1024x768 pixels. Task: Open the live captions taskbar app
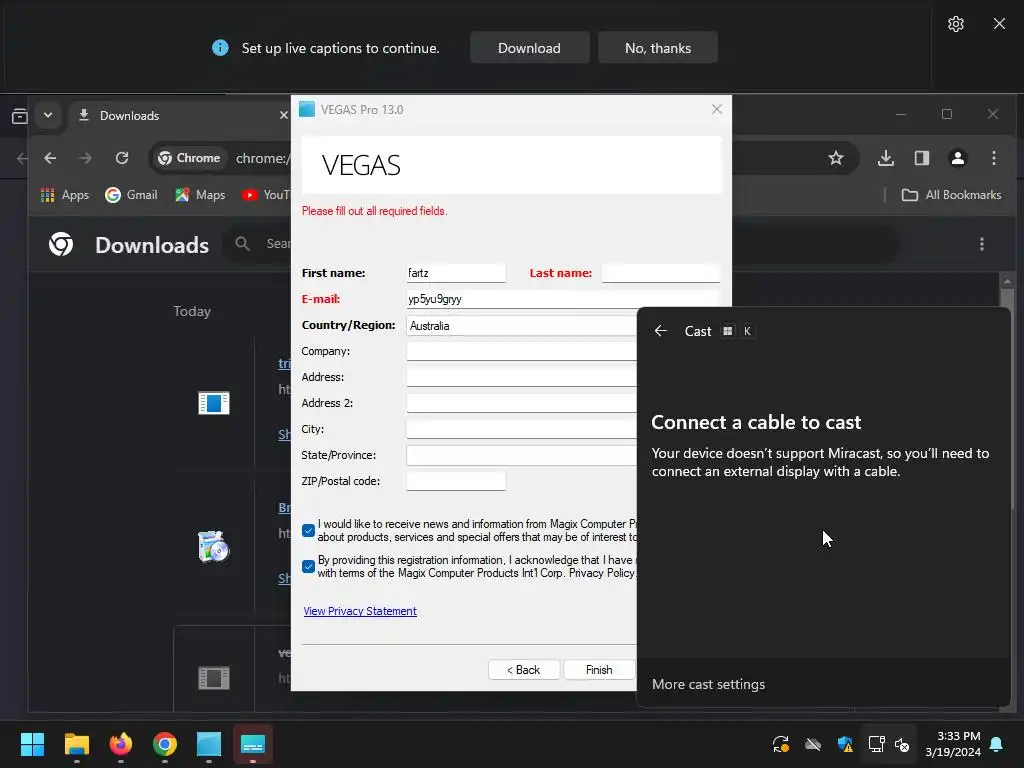pyautogui.click(x=253, y=744)
